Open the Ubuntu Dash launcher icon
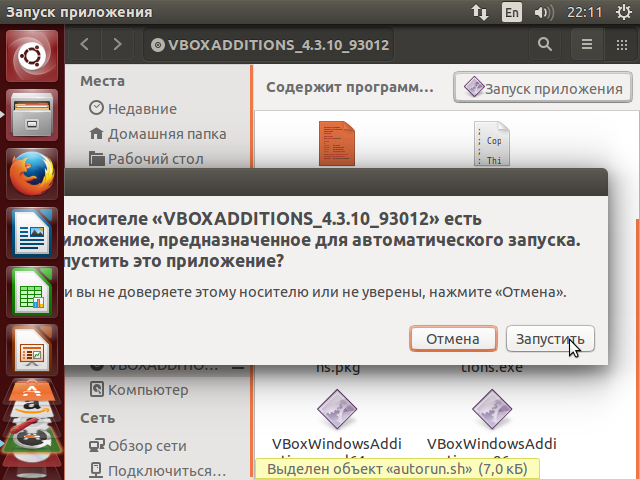The width and height of the screenshot is (640, 480). 32,56
